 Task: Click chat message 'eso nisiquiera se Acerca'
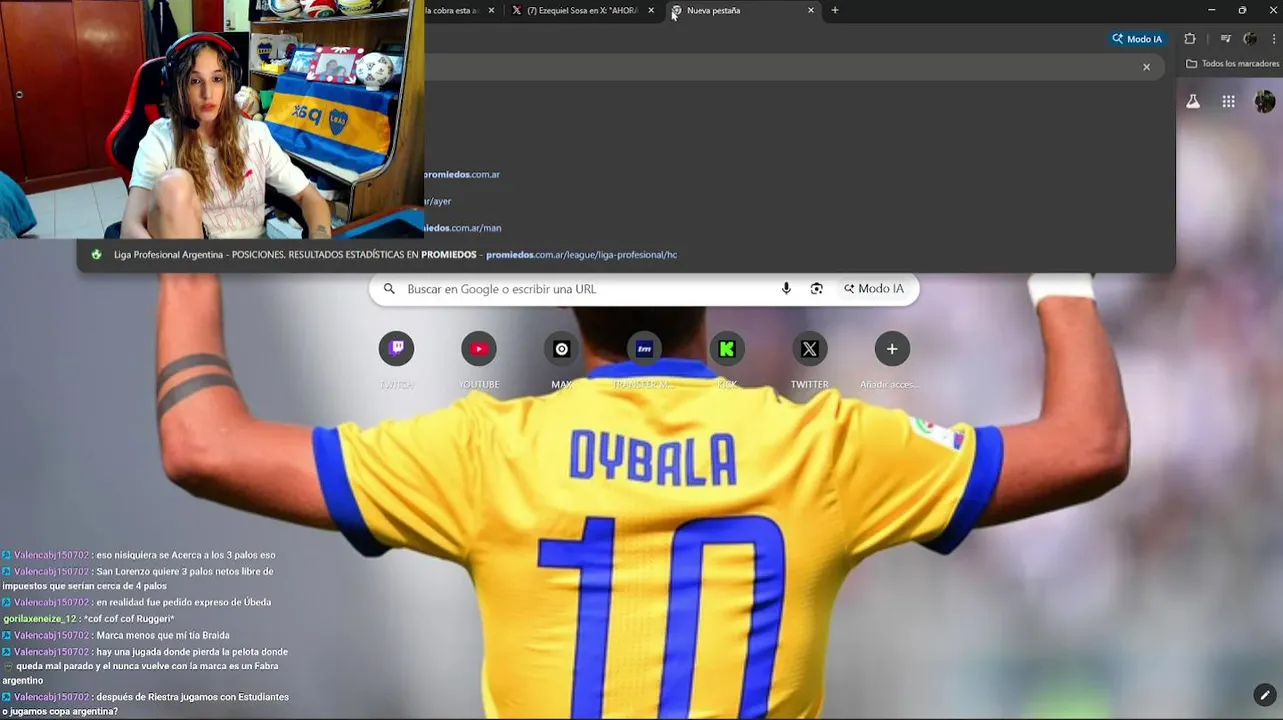[x=186, y=555]
